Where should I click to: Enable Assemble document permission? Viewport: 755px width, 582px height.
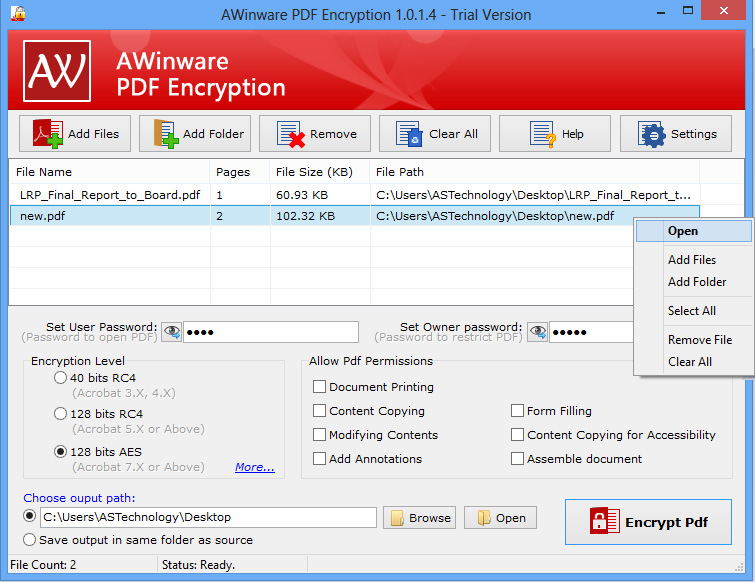[517, 458]
